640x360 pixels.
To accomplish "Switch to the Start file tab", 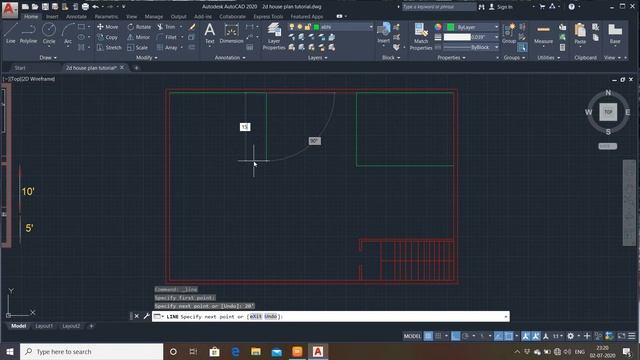I will [x=20, y=68].
